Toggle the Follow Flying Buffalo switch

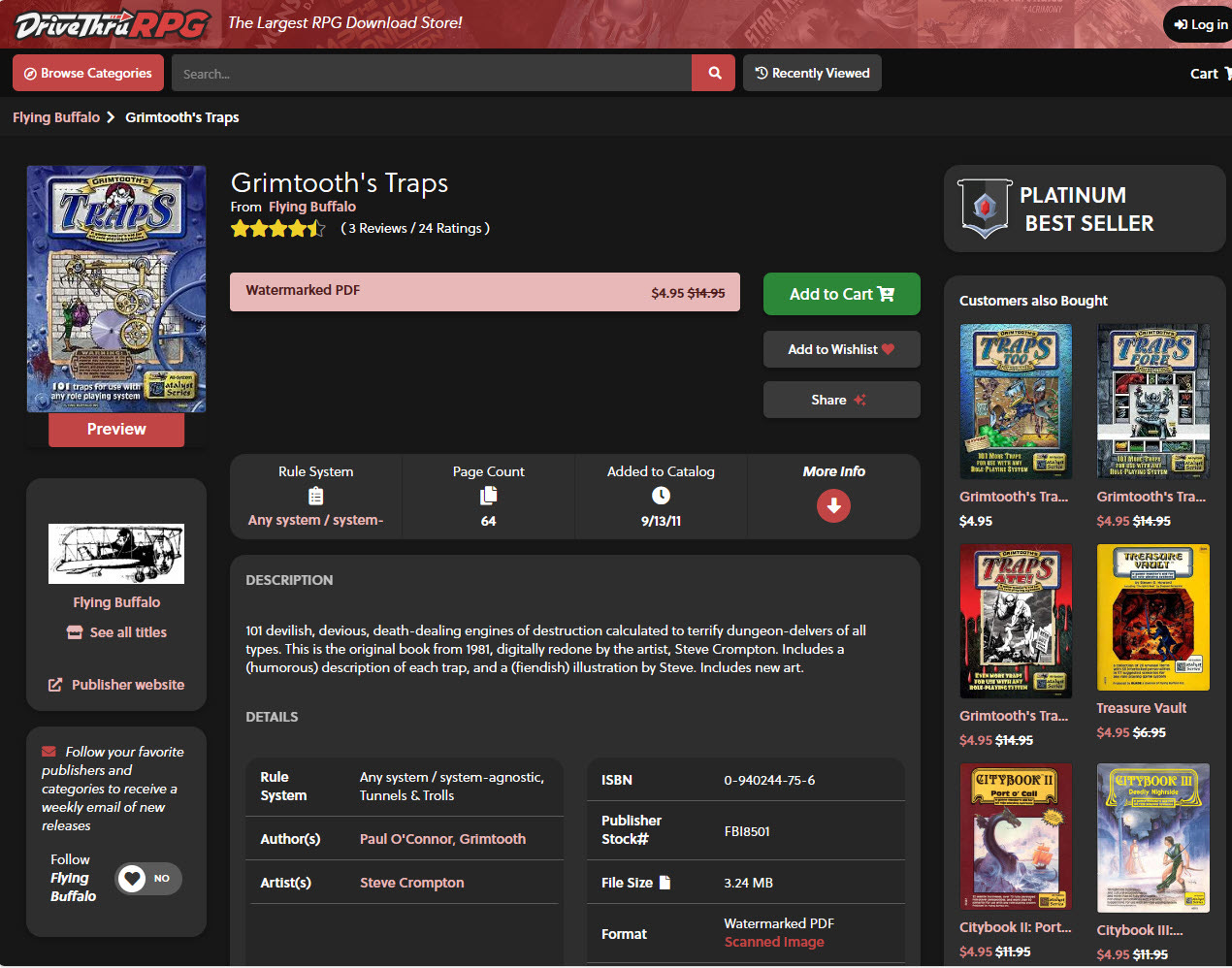pyautogui.click(x=148, y=879)
